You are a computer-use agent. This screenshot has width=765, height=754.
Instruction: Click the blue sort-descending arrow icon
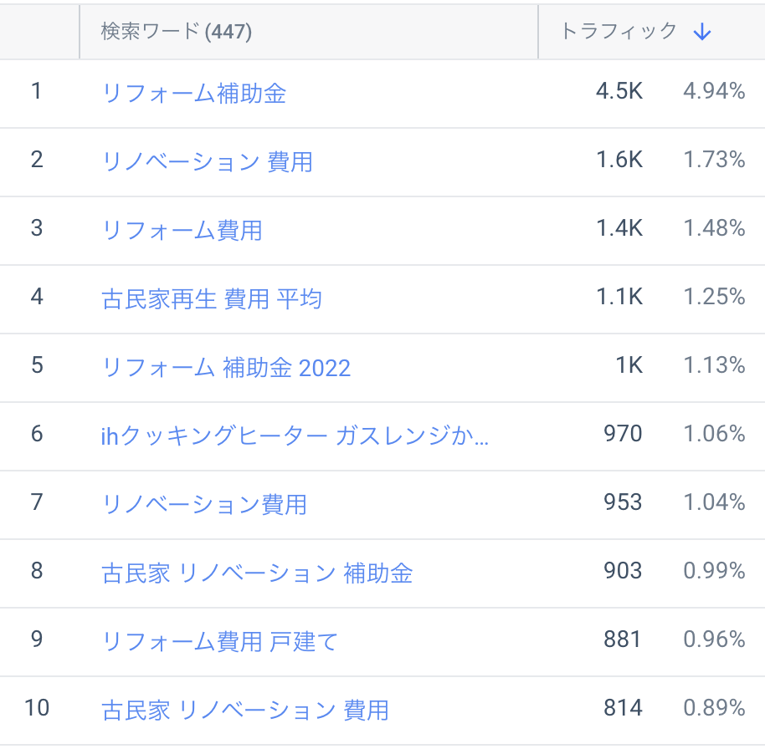(x=702, y=32)
